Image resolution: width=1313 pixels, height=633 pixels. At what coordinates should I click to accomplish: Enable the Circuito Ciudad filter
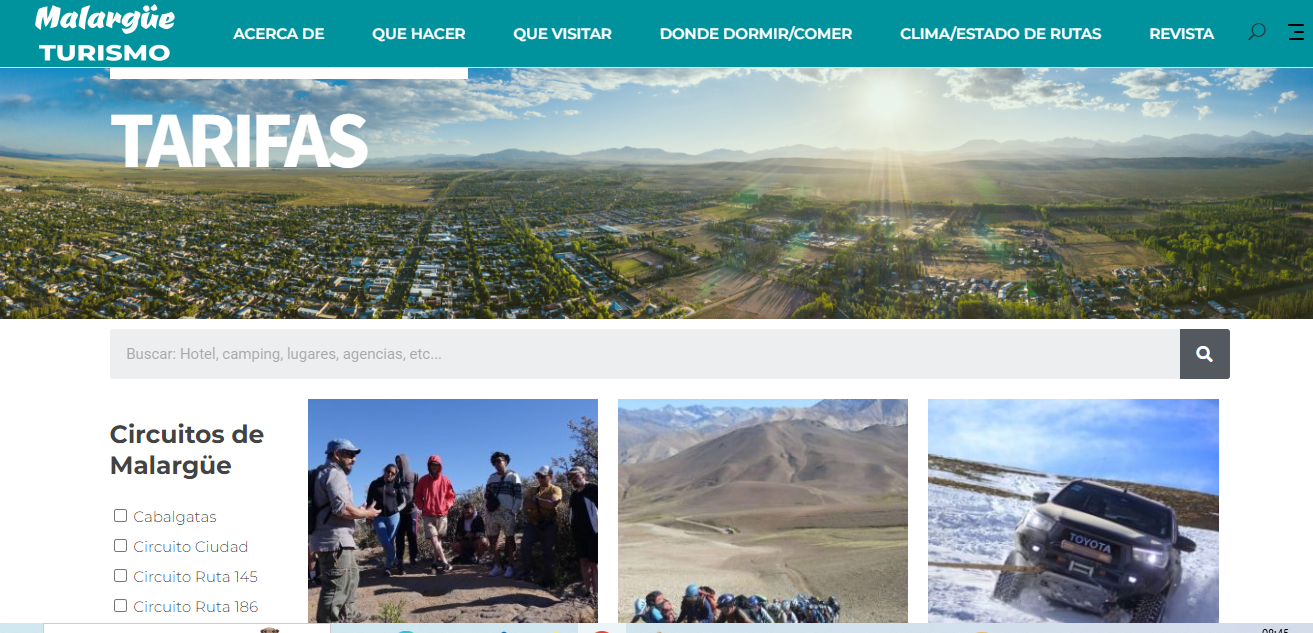tap(120, 546)
